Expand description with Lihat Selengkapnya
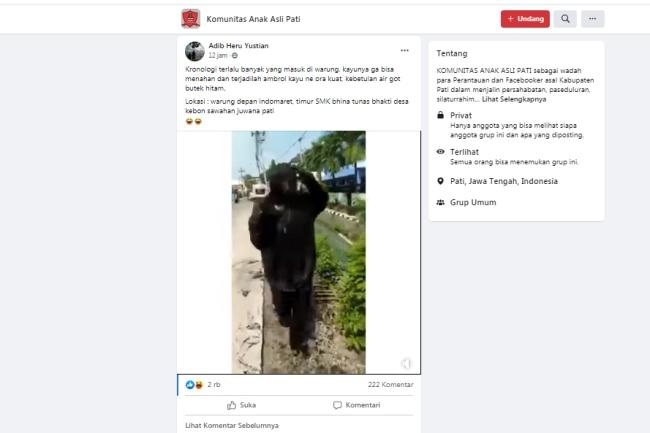650x433 pixels. [514, 99]
